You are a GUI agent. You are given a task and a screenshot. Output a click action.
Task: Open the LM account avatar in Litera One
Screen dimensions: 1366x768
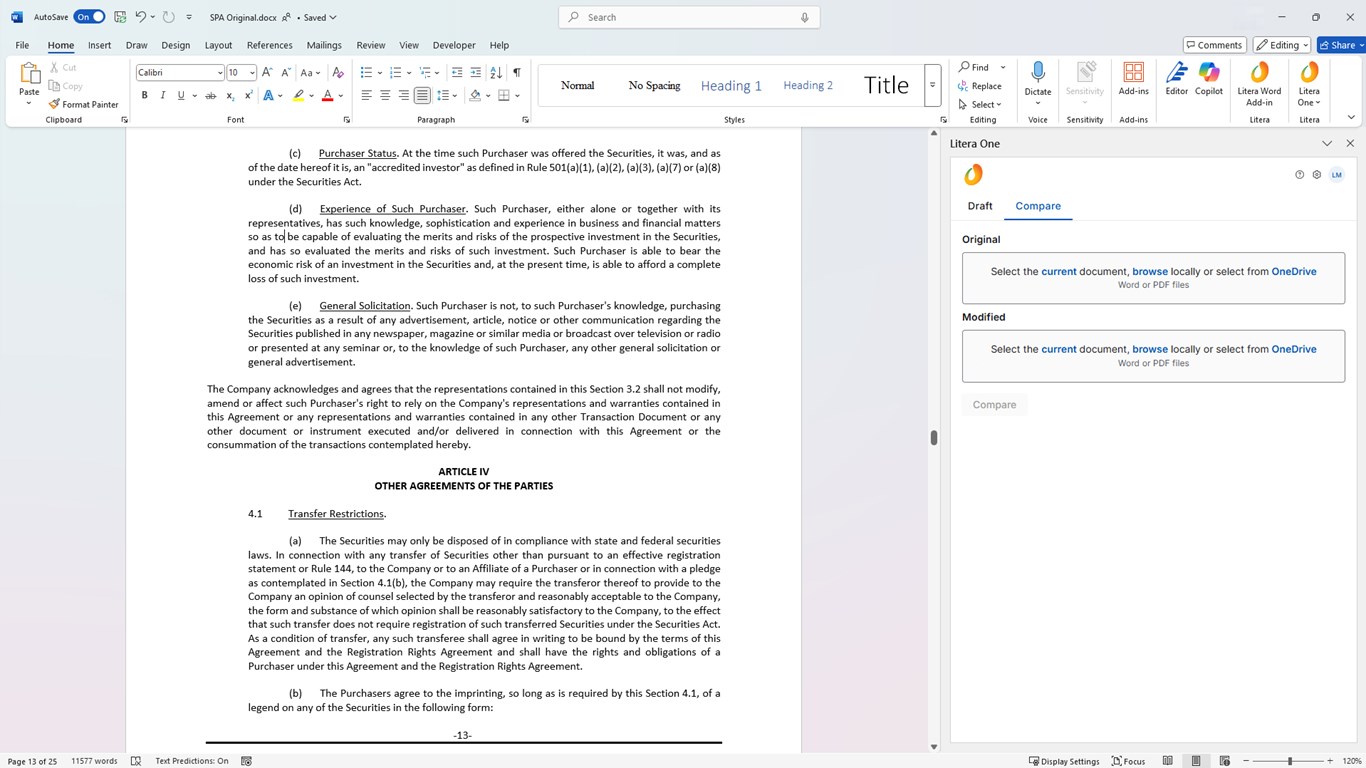(1337, 175)
